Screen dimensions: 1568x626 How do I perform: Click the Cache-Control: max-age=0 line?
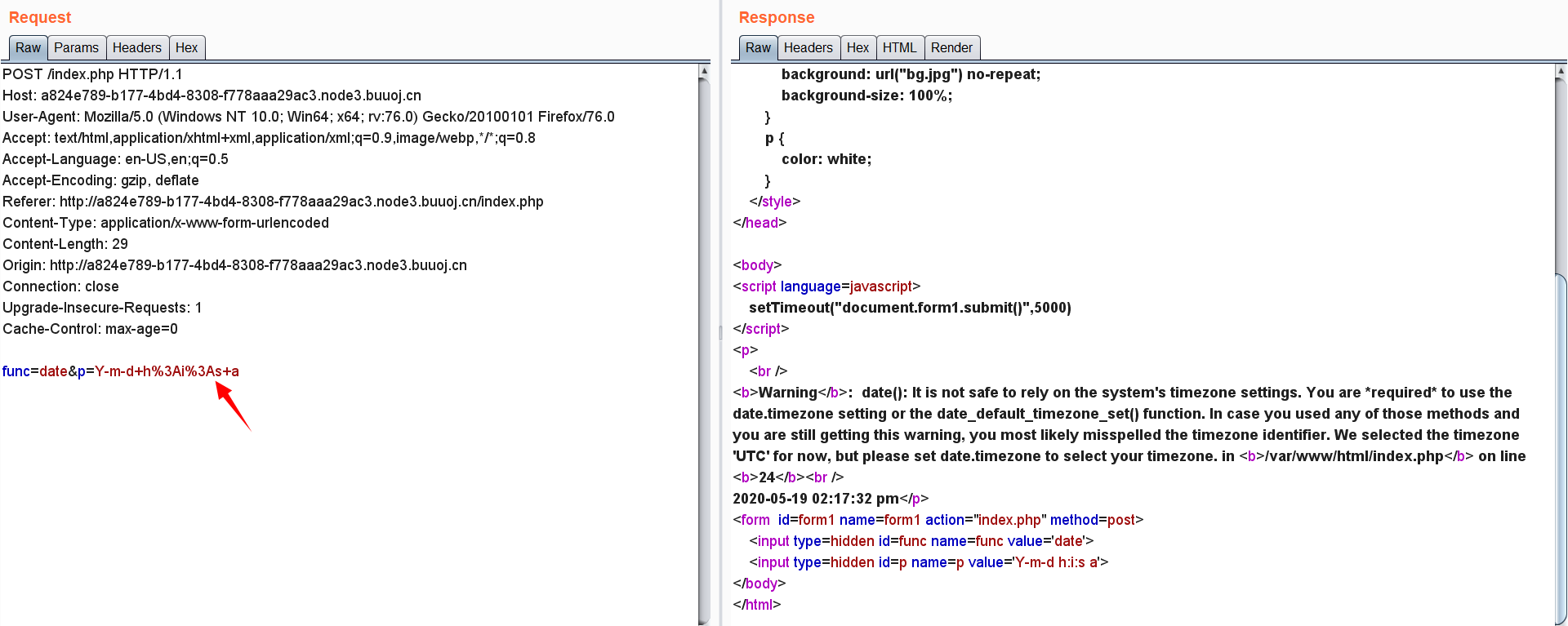coord(90,329)
